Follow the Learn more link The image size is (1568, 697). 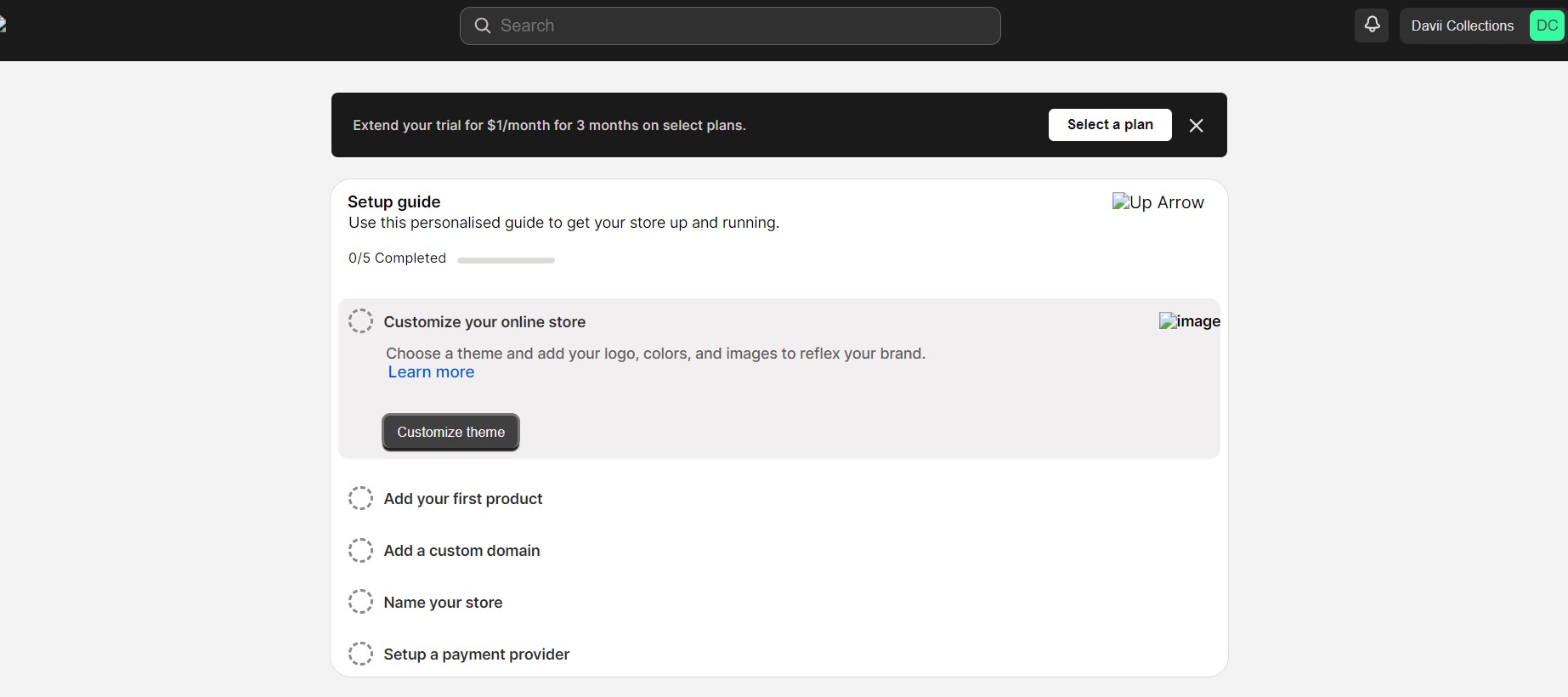[x=431, y=372]
